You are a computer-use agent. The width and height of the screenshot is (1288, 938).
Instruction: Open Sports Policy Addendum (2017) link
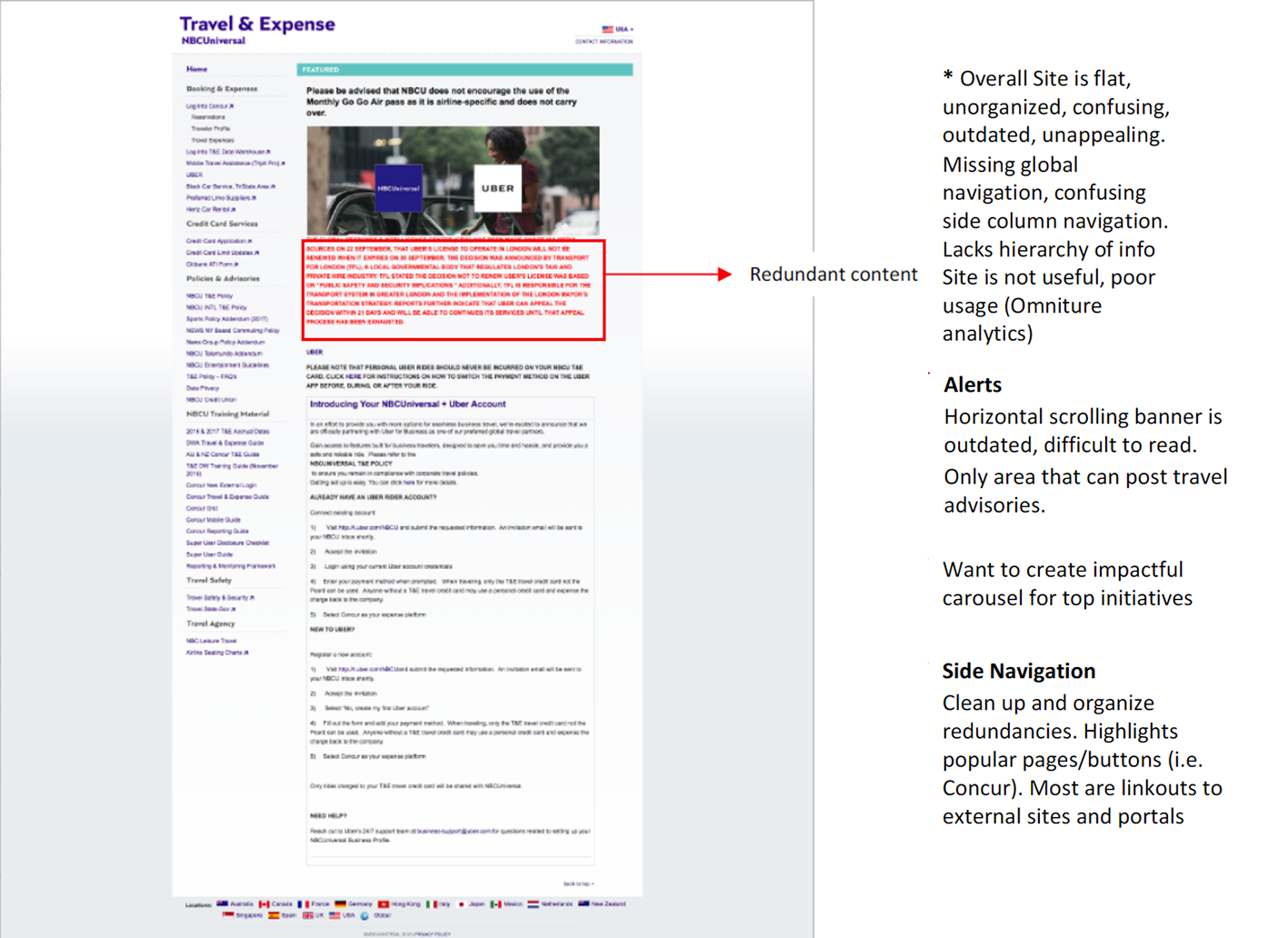[226, 319]
